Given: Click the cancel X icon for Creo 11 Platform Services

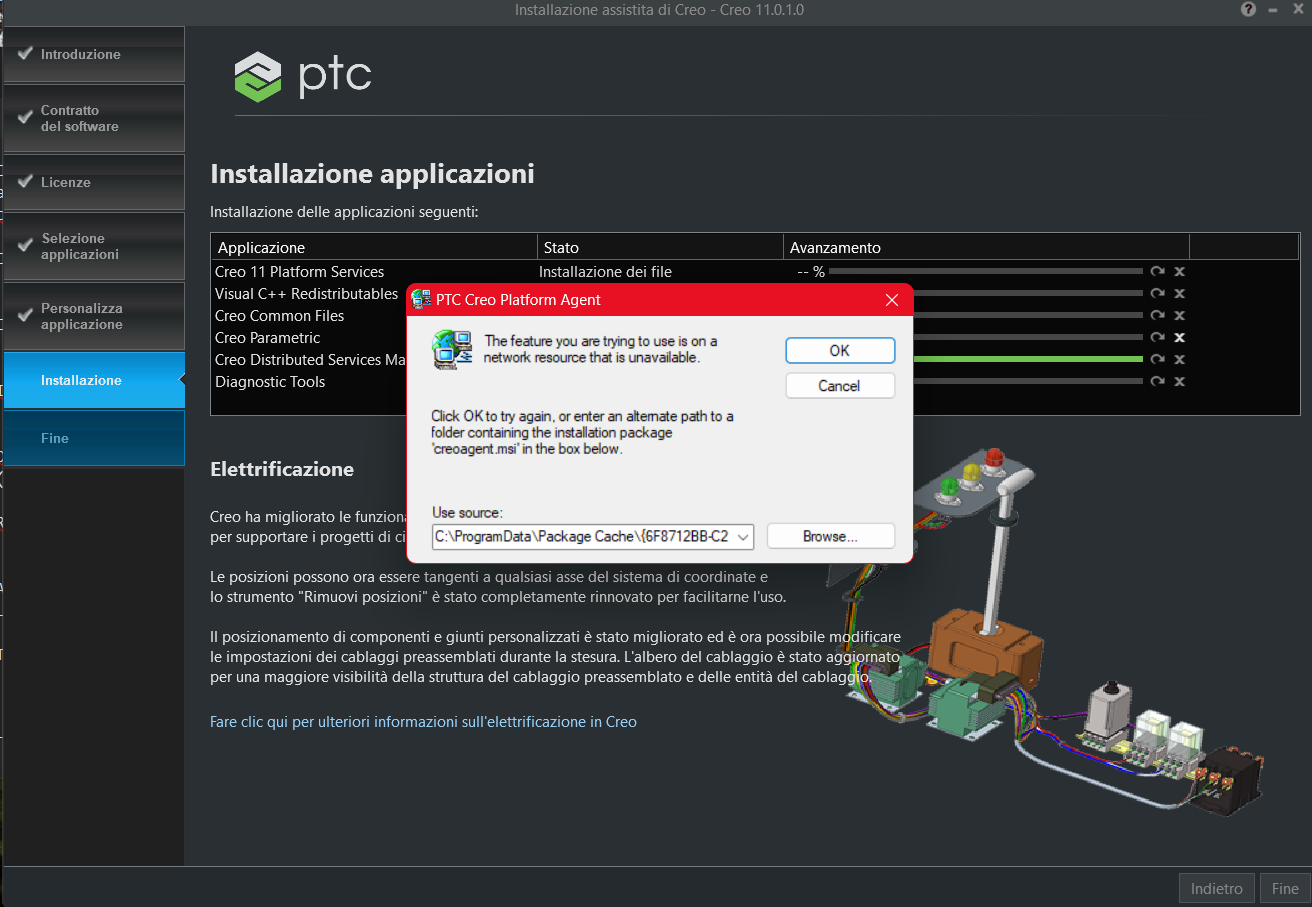Looking at the screenshot, I should pyautogui.click(x=1180, y=271).
